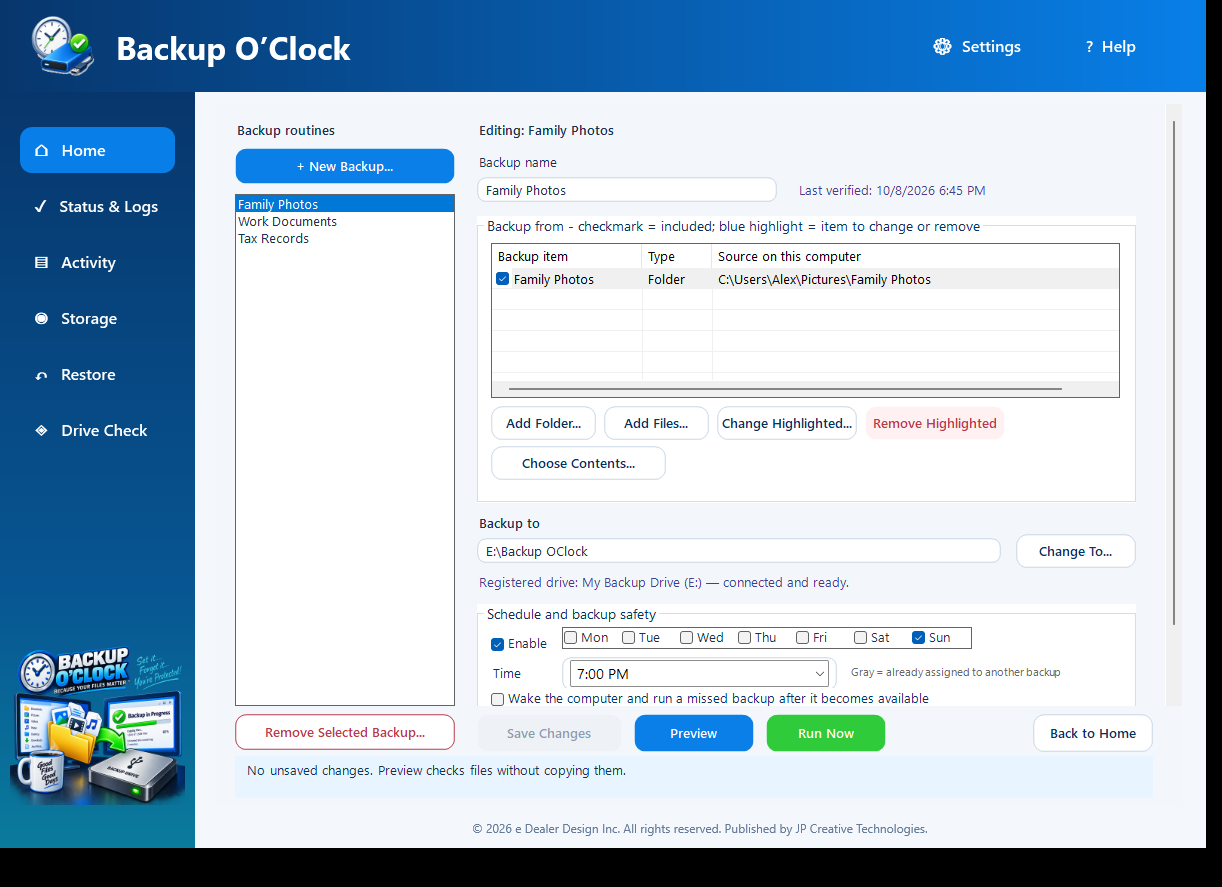Check the Sat day checkbox
This screenshot has width=1222, height=887.
(x=860, y=637)
